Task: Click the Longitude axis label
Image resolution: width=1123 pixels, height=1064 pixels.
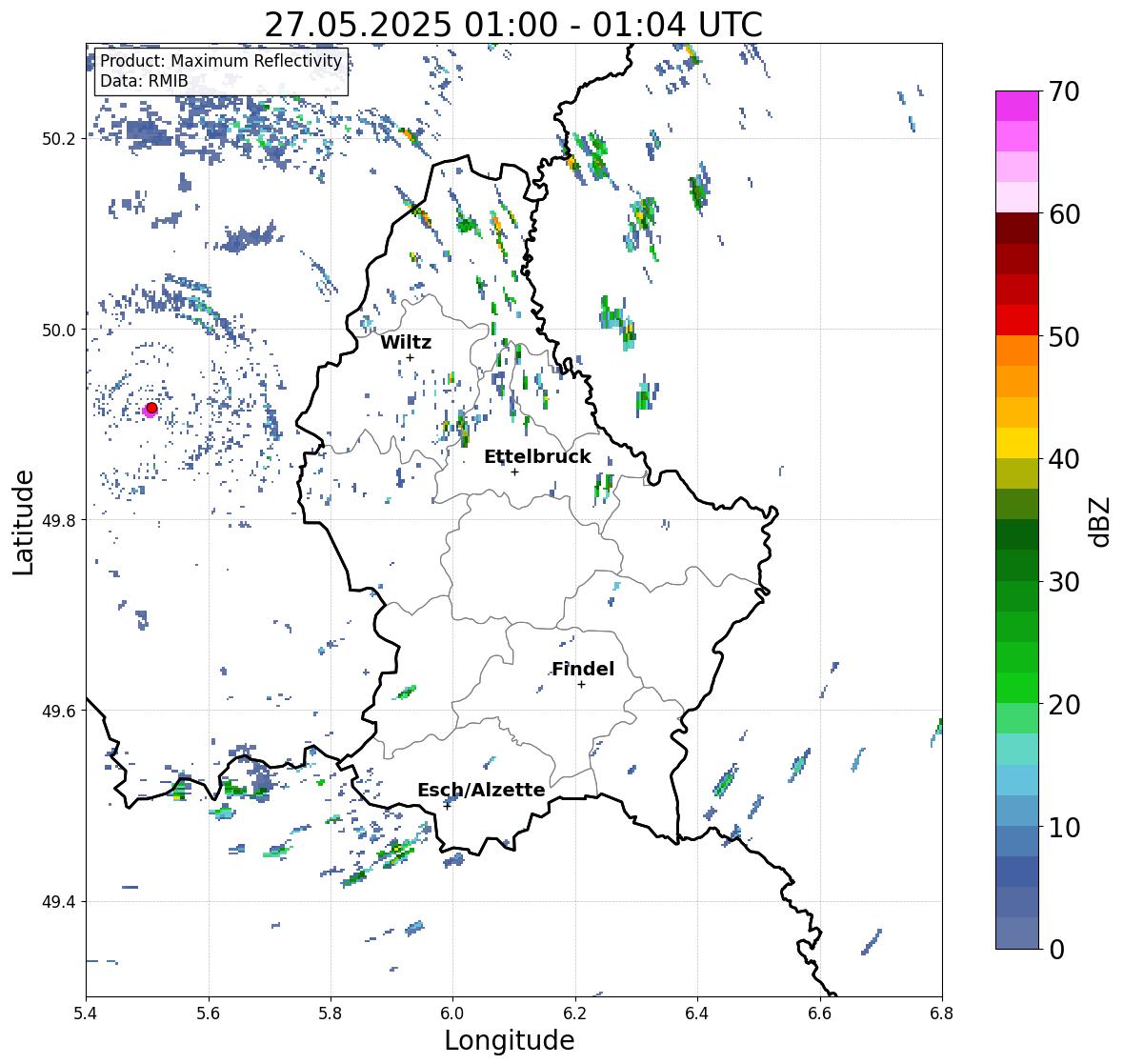Action: pyautogui.click(x=510, y=1040)
